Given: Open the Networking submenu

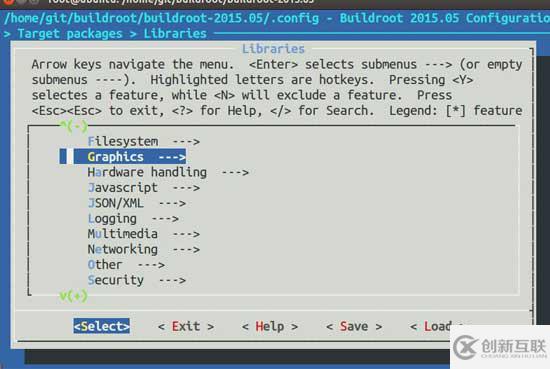Looking at the screenshot, I should 144,249.
